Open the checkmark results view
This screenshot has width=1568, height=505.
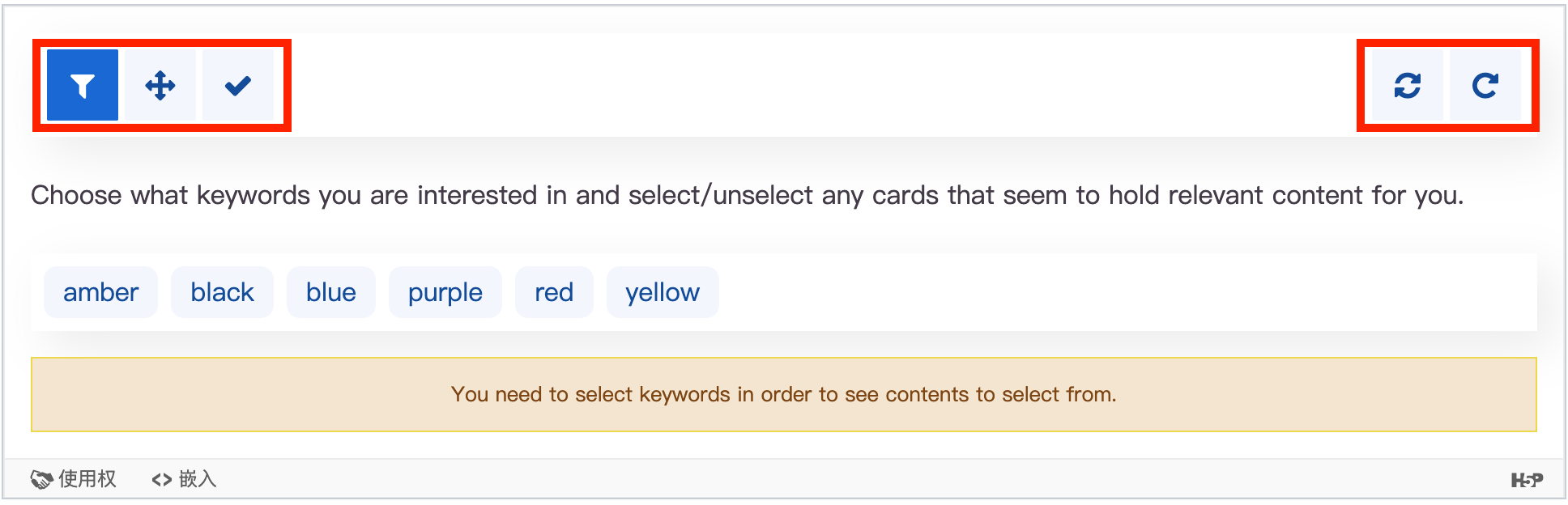[238, 85]
